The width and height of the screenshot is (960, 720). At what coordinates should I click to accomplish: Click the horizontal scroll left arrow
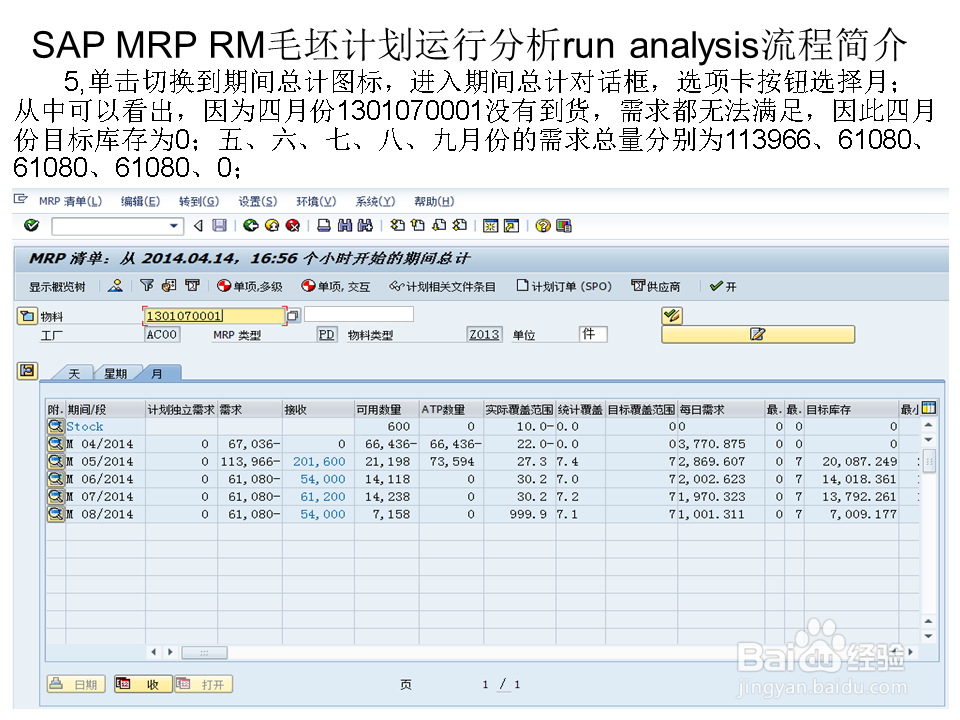tap(153, 652)
